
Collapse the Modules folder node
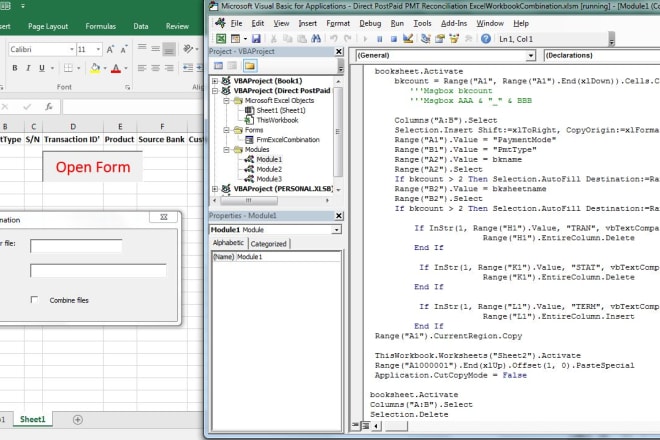[x=226, y=149]
